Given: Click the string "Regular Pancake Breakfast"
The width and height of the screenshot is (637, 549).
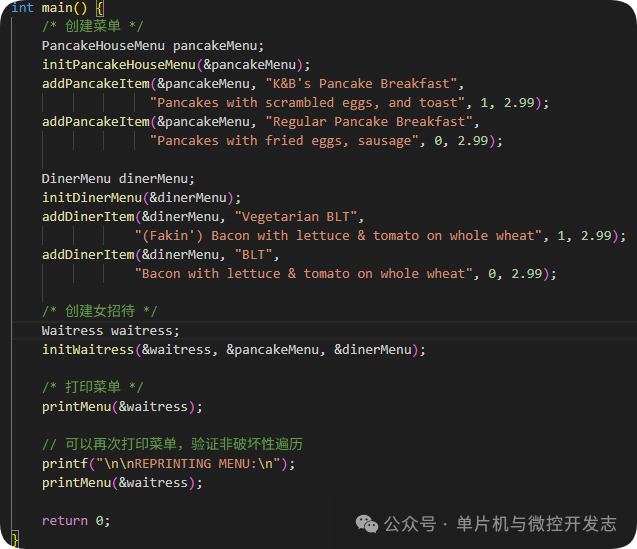Looking at the screenshot, I should click(x=369, y=122).
